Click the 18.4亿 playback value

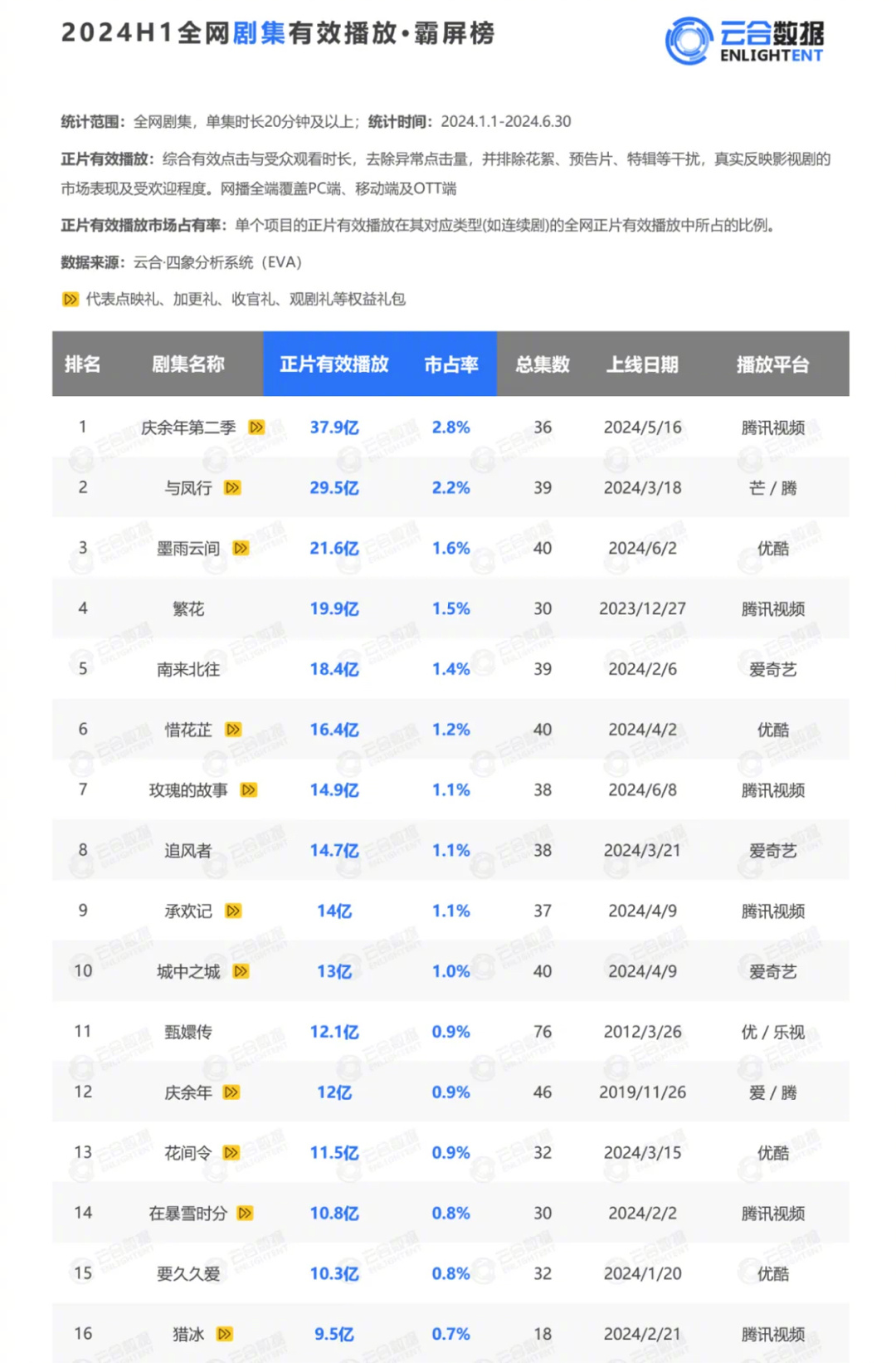tap(334, 669)
